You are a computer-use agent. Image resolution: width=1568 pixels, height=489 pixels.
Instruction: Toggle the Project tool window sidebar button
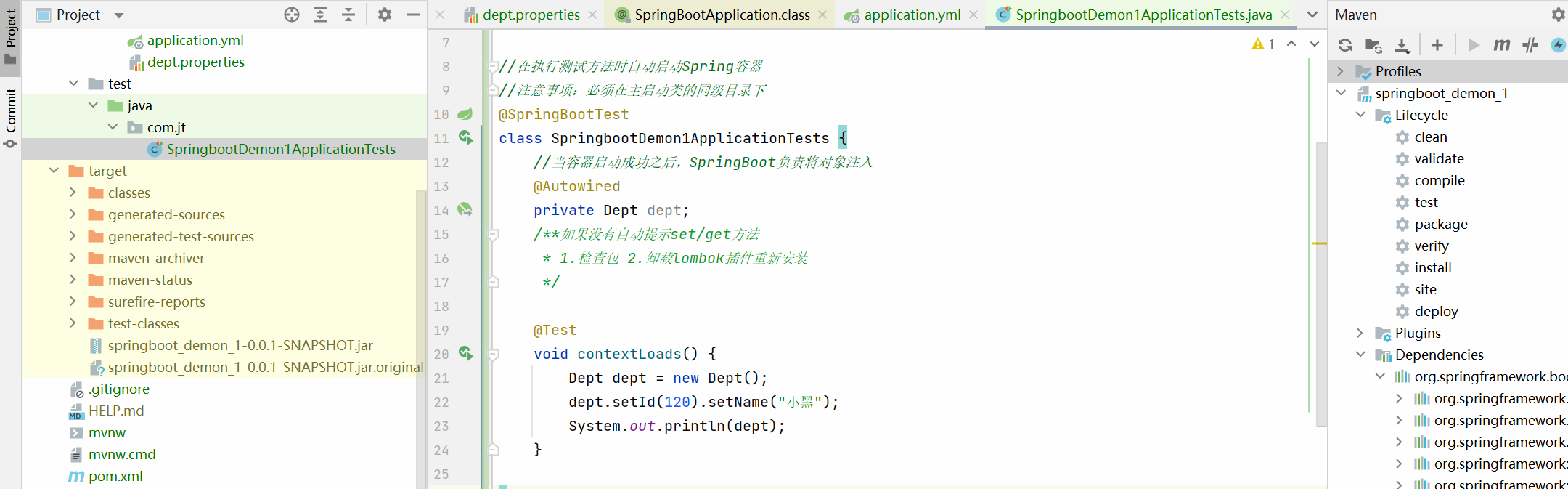pos(10,36)
